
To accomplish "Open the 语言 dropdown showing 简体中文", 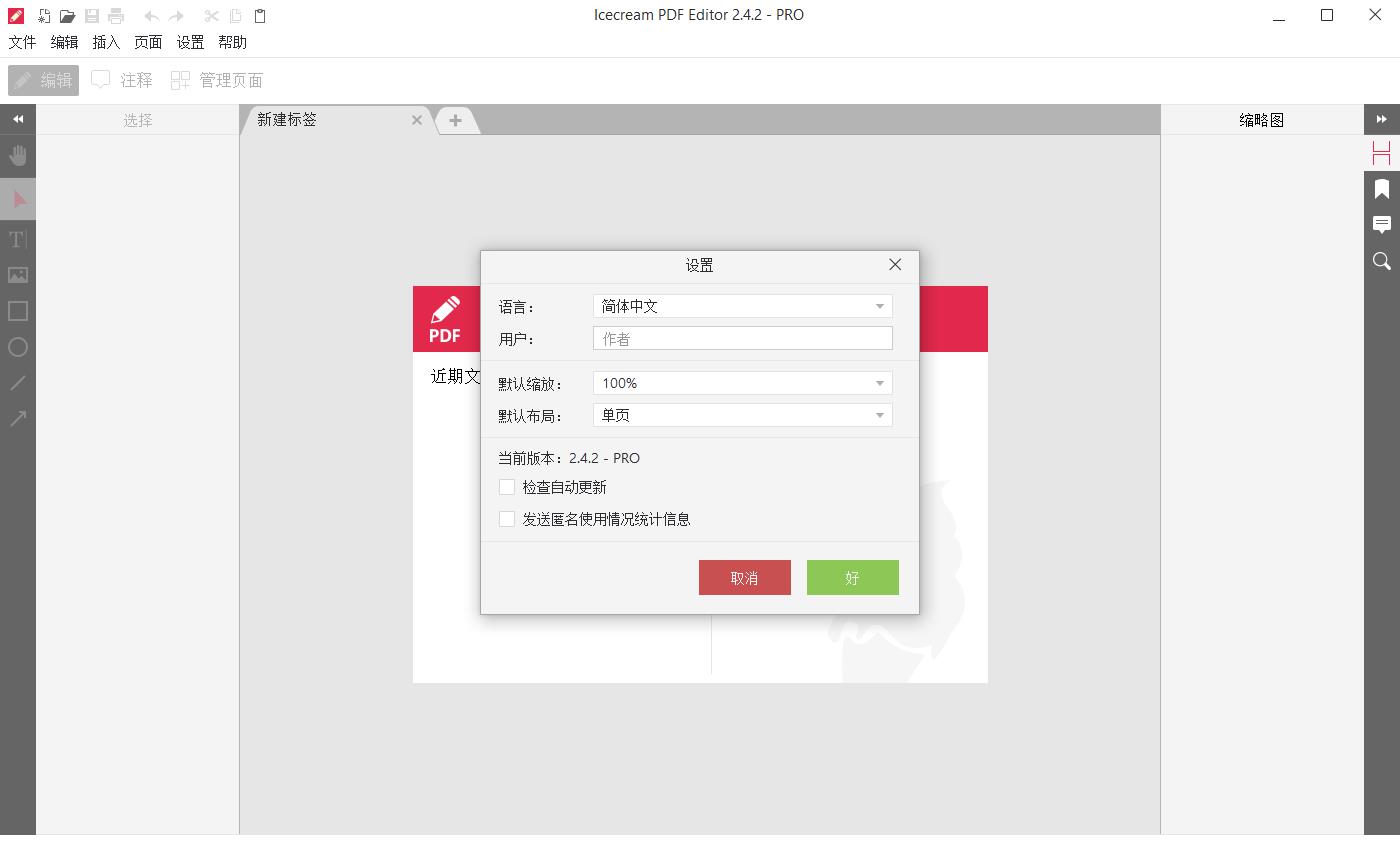I will pyautogui.click(x=742, y=306).
